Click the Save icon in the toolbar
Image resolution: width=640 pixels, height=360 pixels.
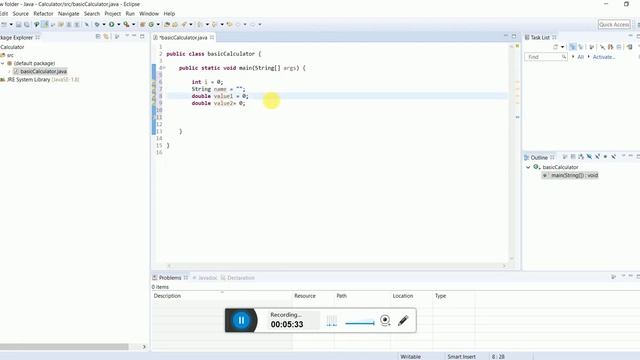point(19,24)
